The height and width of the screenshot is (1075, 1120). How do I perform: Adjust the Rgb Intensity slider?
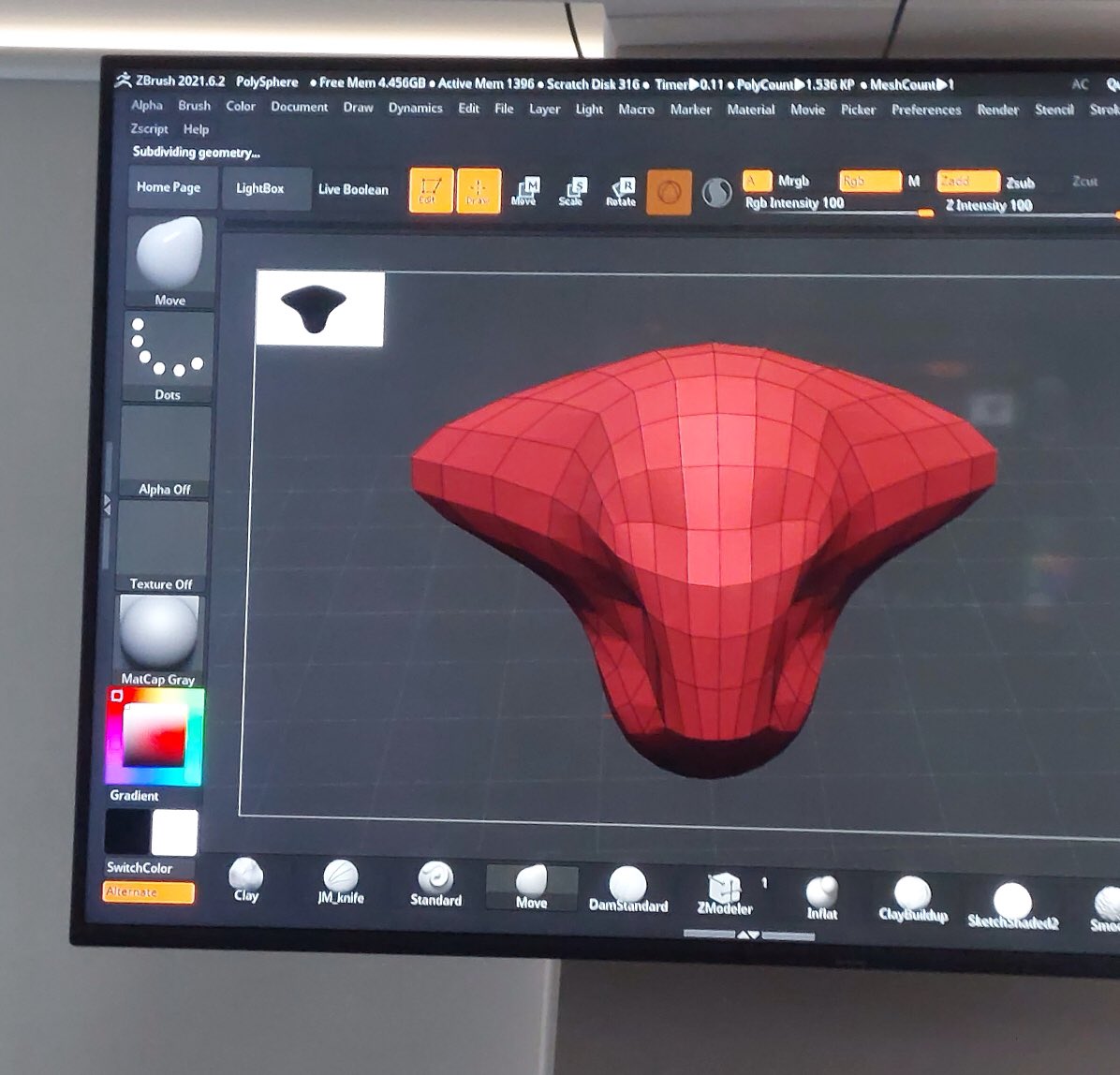(x=838, y=206)
